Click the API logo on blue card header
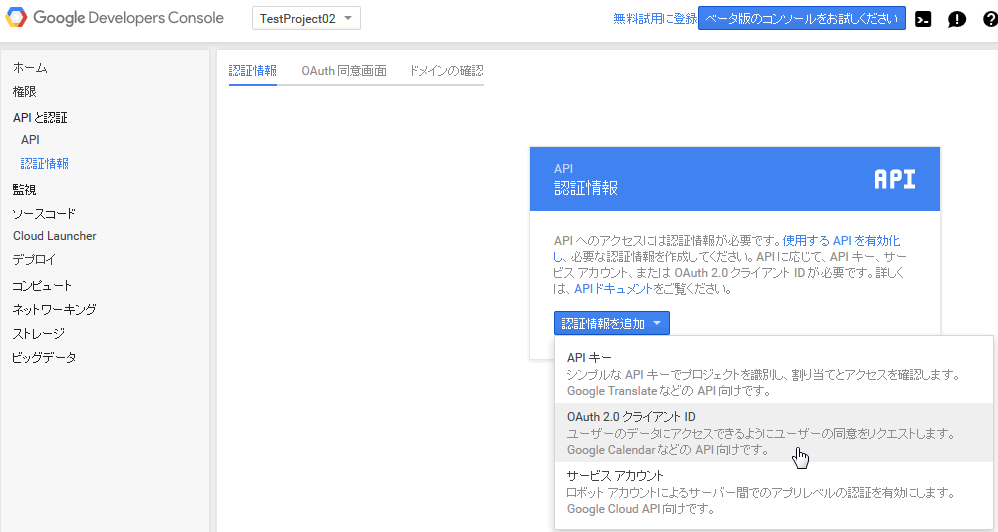 [895, 179]
